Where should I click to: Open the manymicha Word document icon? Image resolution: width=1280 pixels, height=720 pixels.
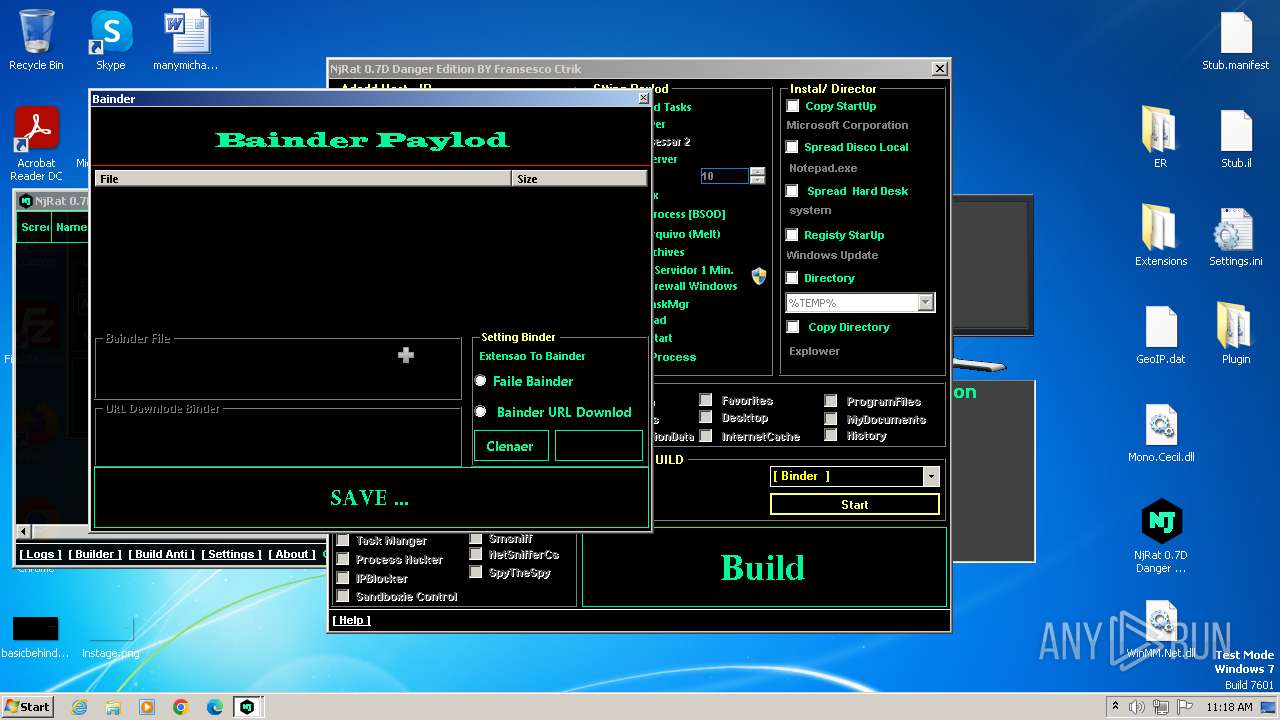pos(186,40)
